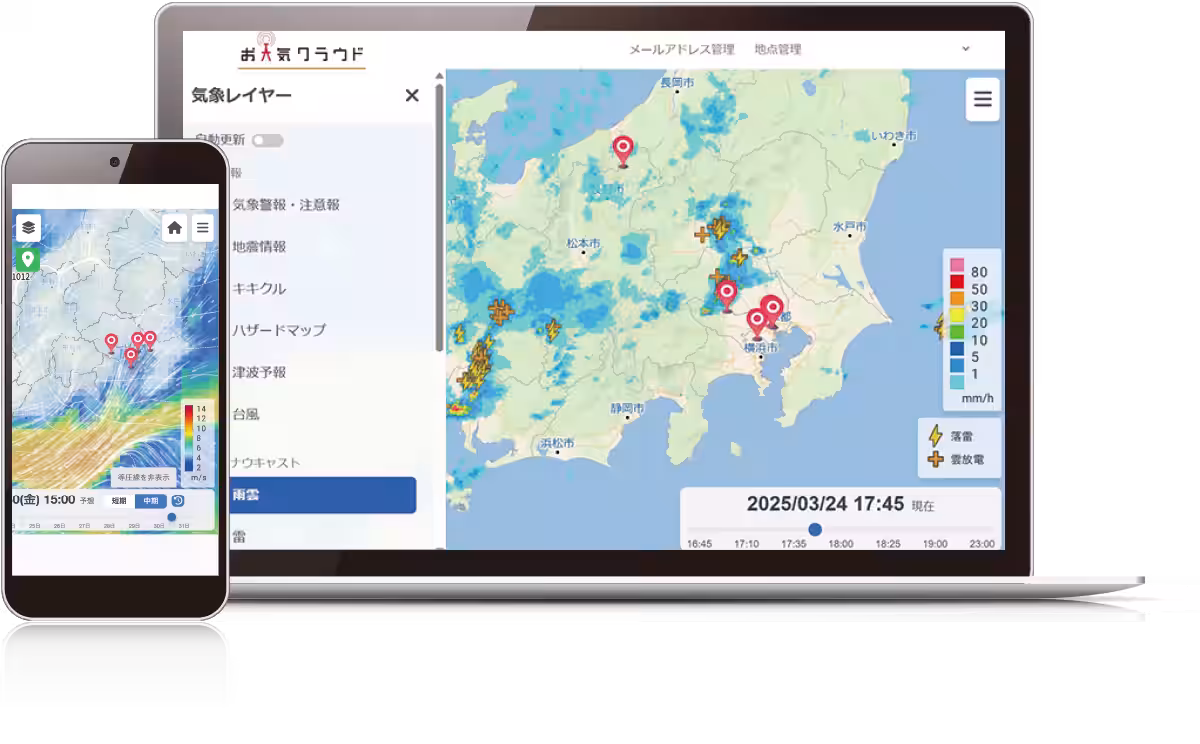The width and height of the screenshot is (1200, 744).
Task: Select the 気象警報・注意報 layer
Action: [x=286, y=205]
